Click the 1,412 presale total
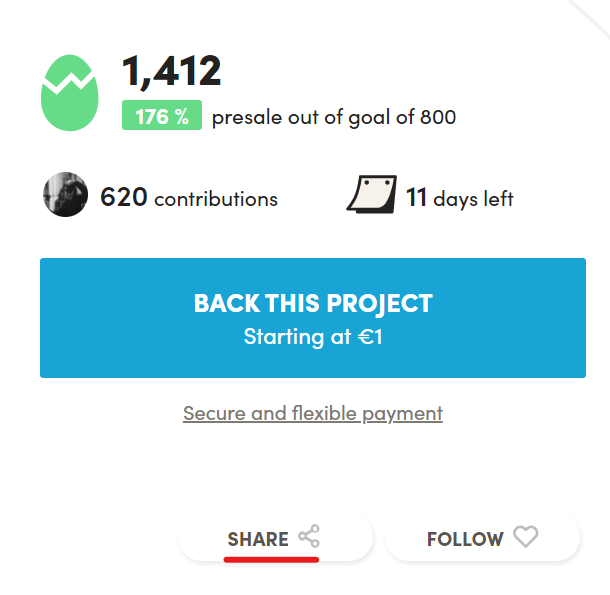610x595 pixels. coord(172,71)
